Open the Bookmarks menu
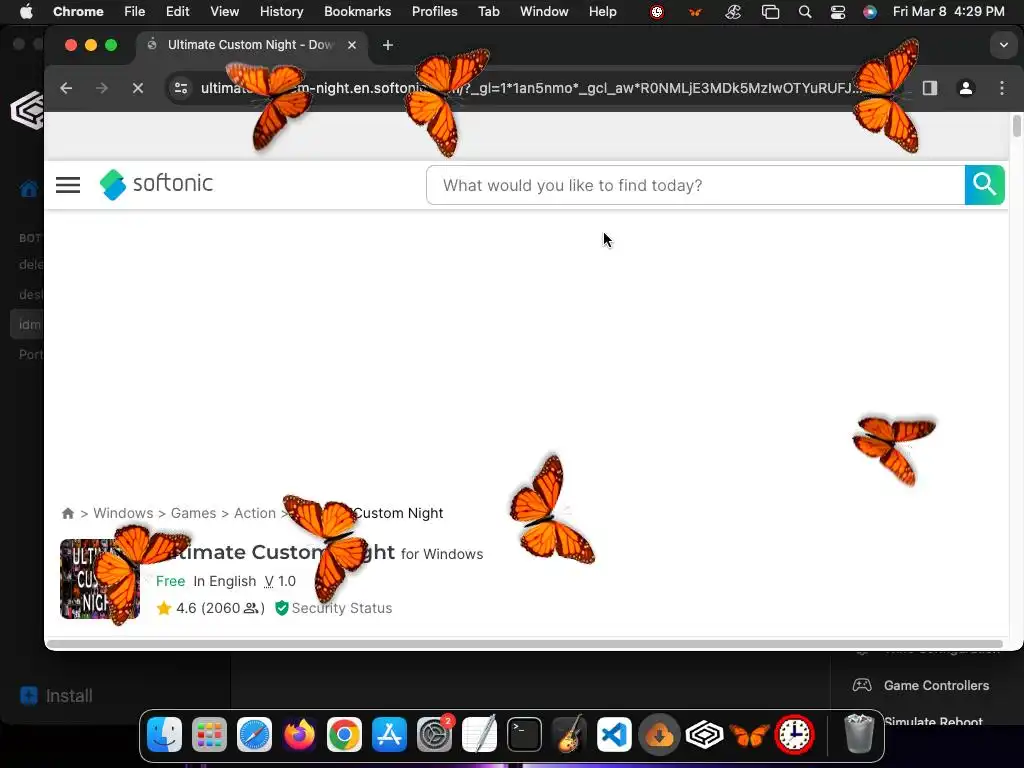The image size is (1024, 768). coord(357,12)
